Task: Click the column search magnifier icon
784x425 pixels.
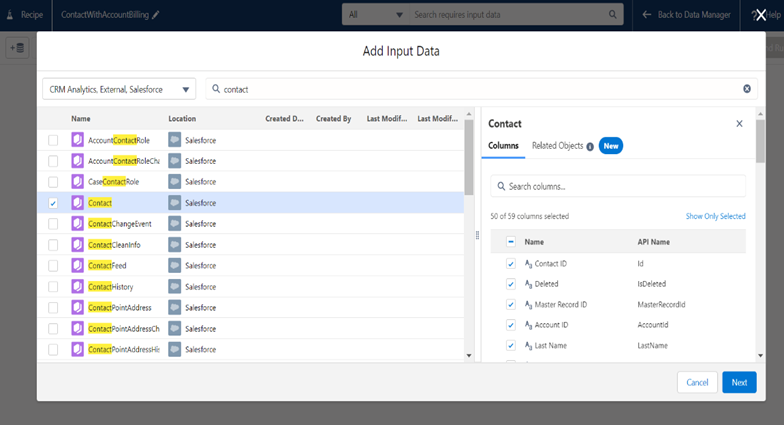Action: click(501, 186)
